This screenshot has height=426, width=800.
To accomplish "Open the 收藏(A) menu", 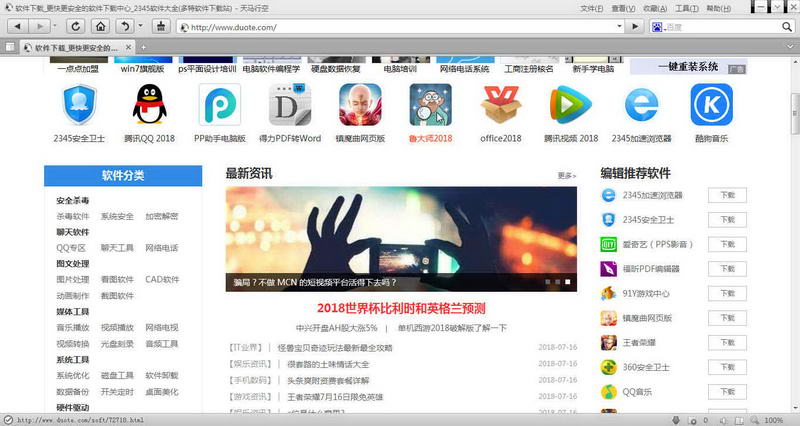I will click(x=655, y=8).
